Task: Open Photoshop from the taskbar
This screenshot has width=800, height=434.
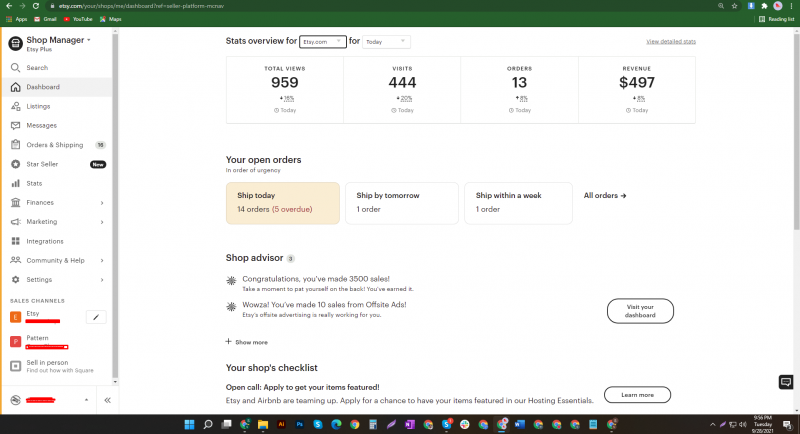Action: pyautogui.click(x=299, y=424)
